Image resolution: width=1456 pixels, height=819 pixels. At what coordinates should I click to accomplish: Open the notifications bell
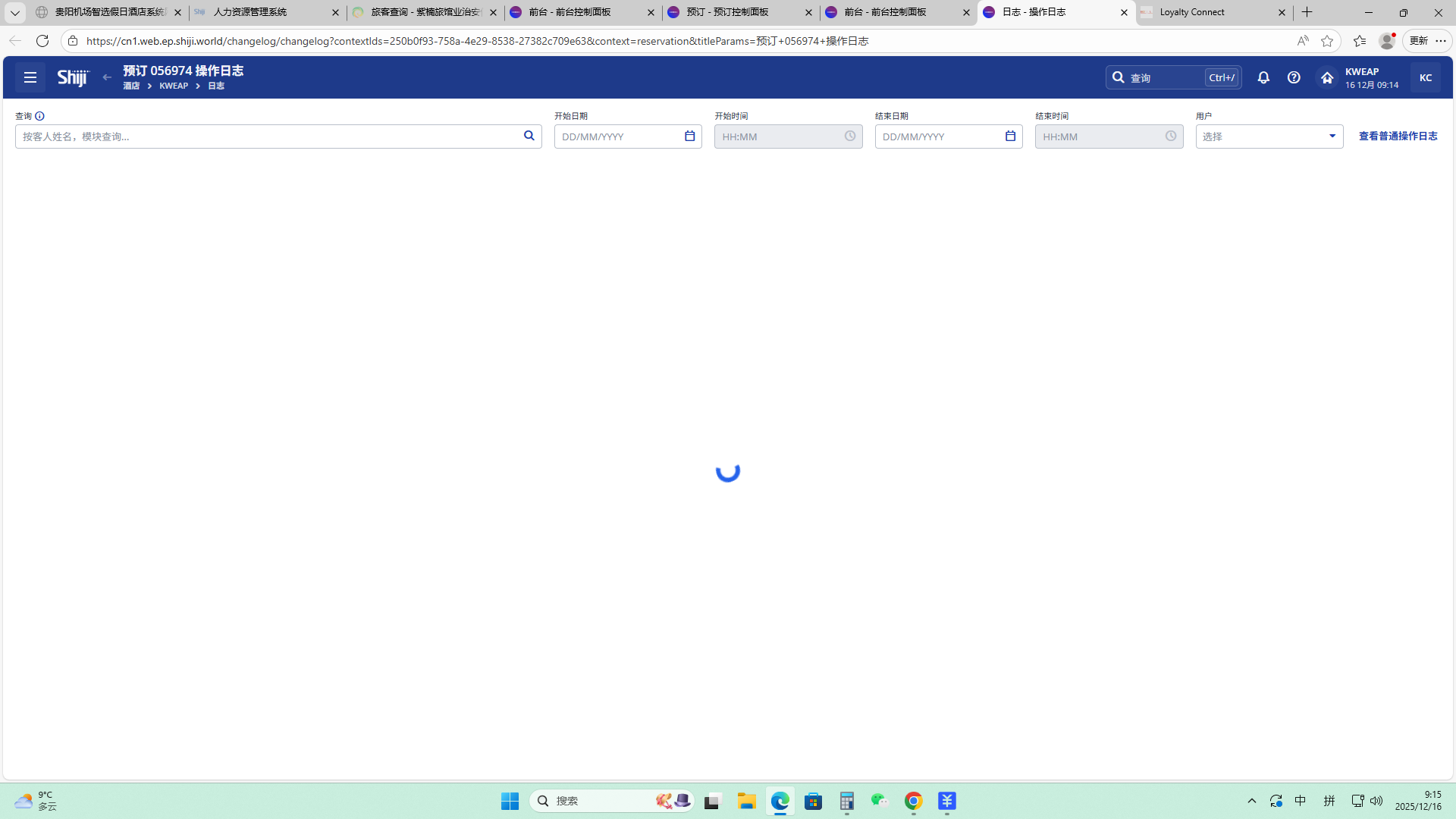point(1263,77)
